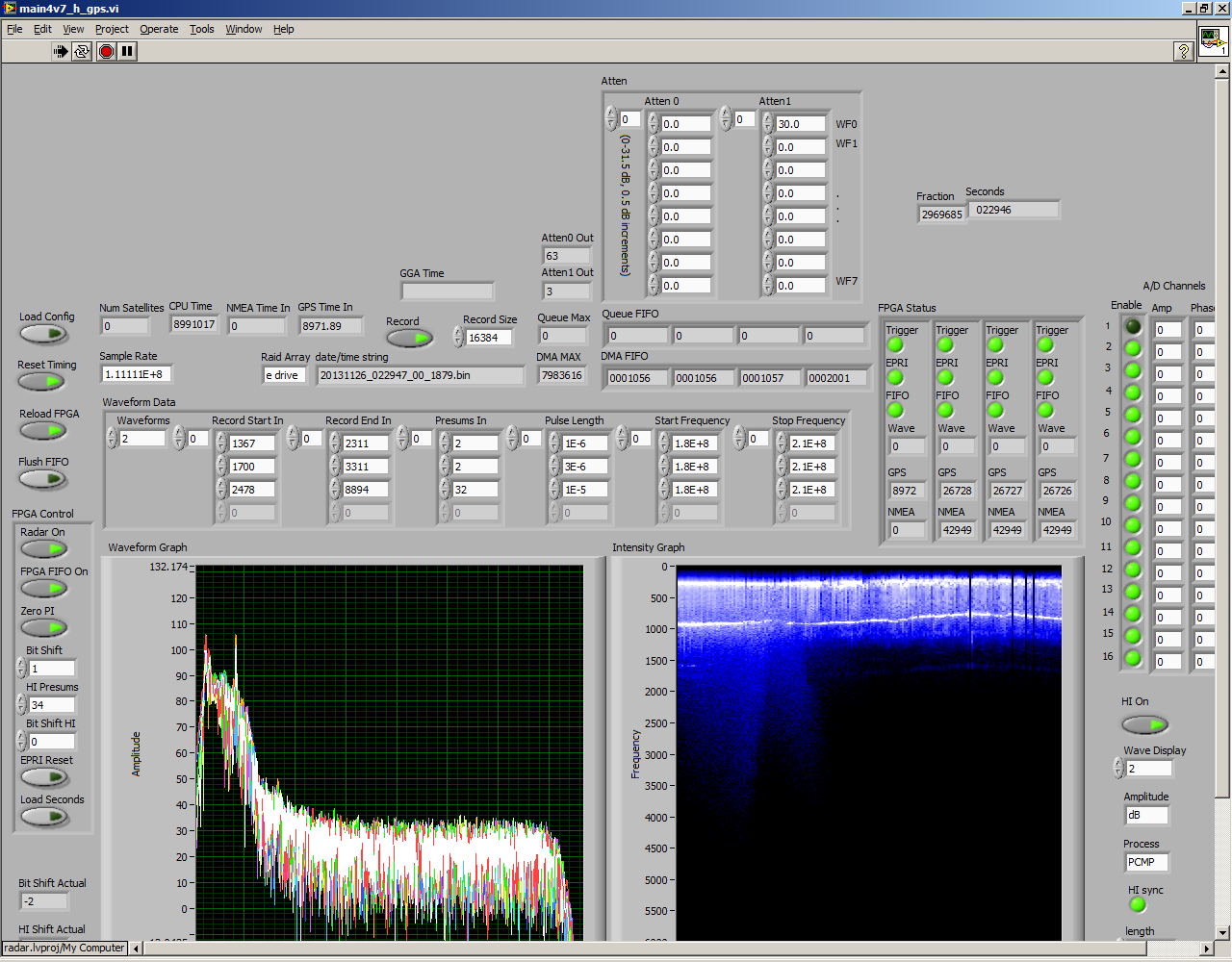Click the VI icon in the top-right corner
Viewport: 1232px width, 962px height.
pos(1212,40)
